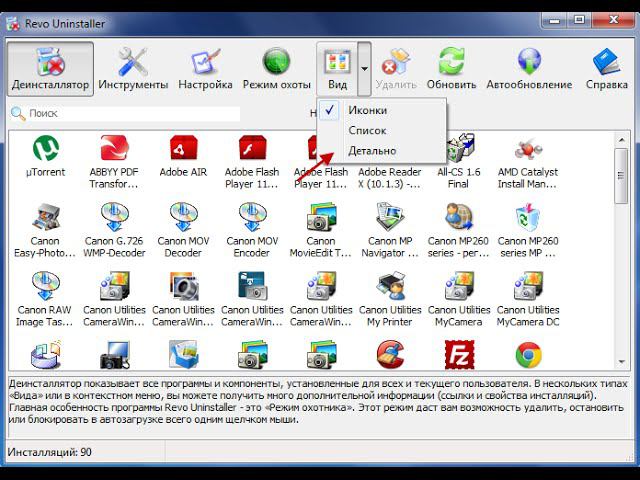
Task: Minimize the Revo Uninstaller window
Action: pos(556,20)
